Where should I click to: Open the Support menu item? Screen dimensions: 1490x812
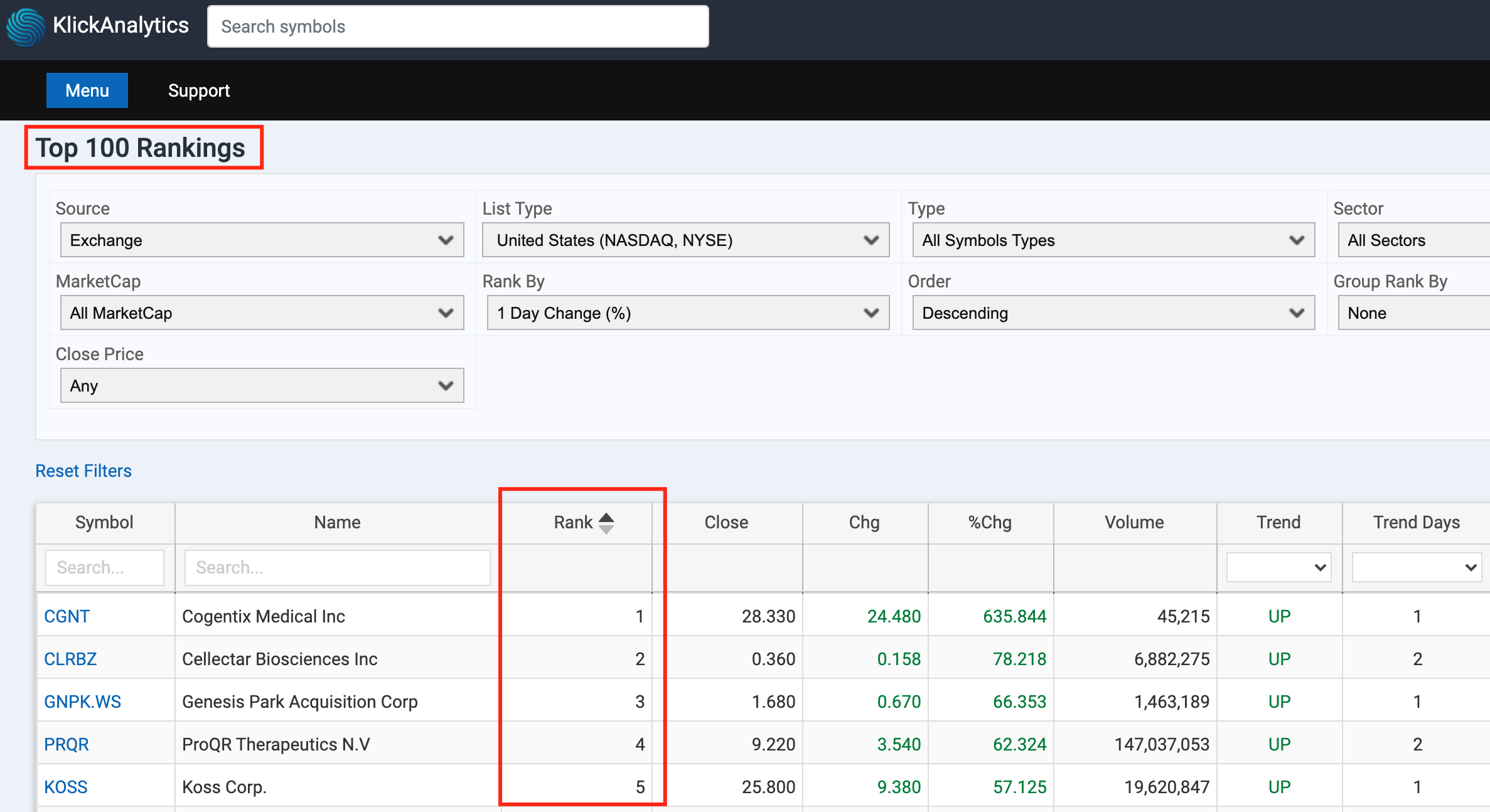[x=199, y=90]
